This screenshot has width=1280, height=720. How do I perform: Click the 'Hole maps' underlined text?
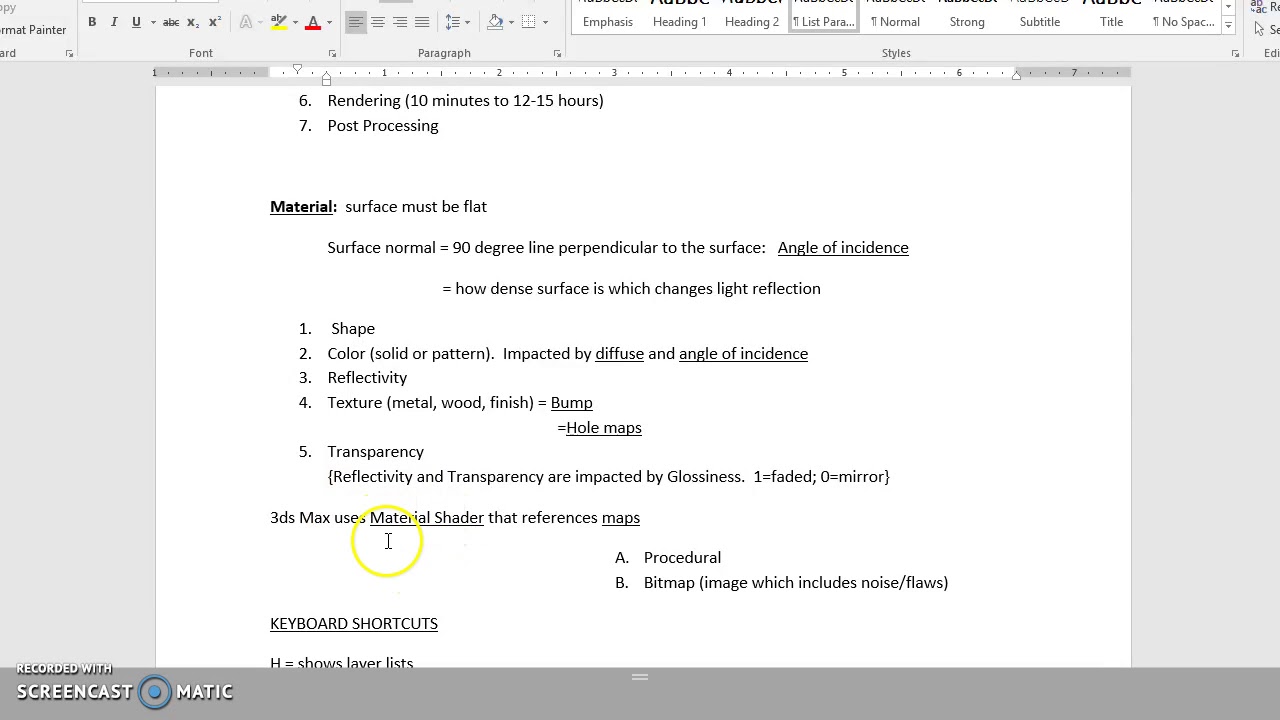(x=604, y=428)
